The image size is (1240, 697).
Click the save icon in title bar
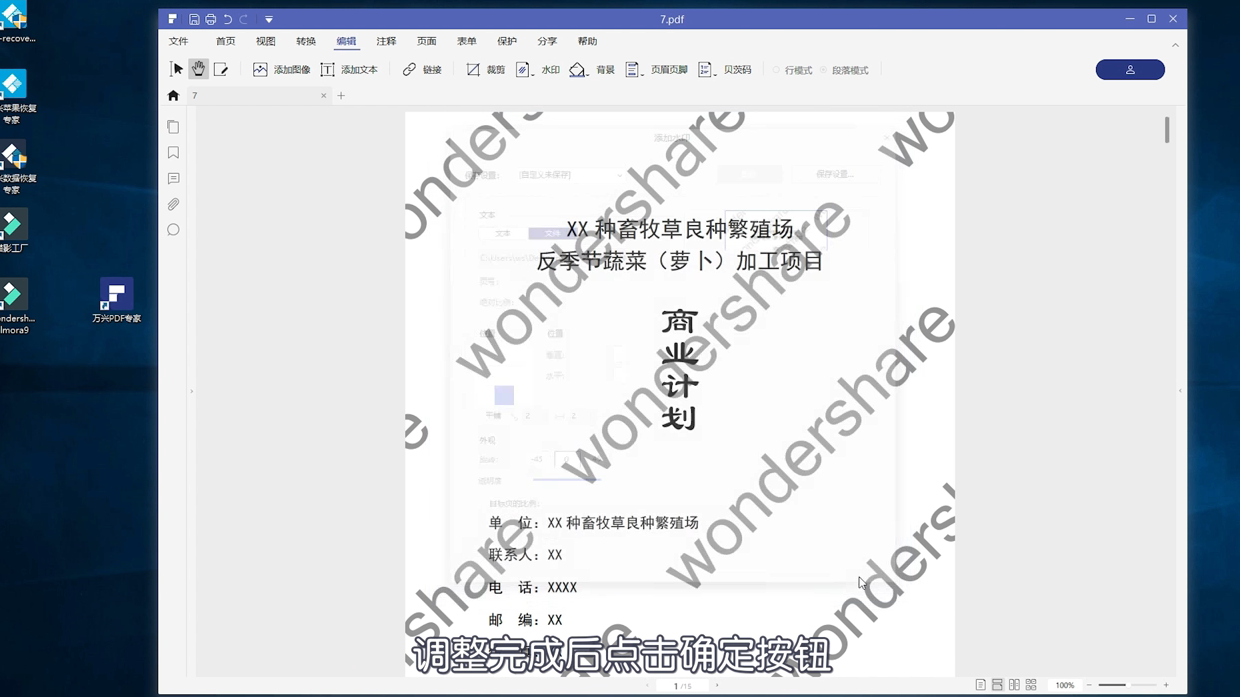(194, 19)
